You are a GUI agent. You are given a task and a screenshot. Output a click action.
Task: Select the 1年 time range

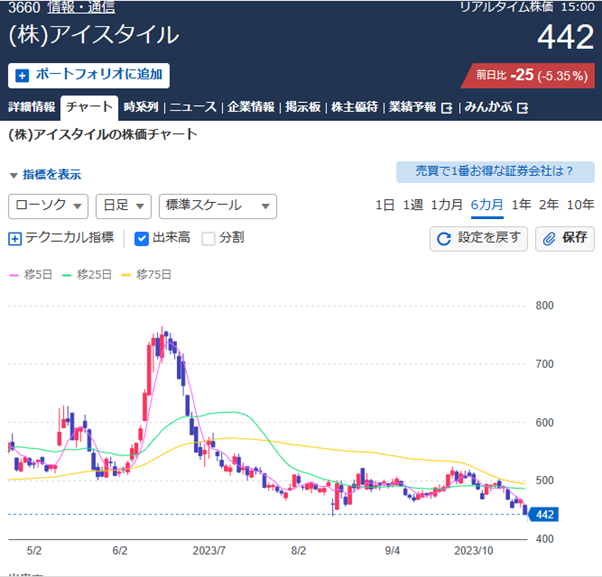pyautogui.click(x=521, y=205)
